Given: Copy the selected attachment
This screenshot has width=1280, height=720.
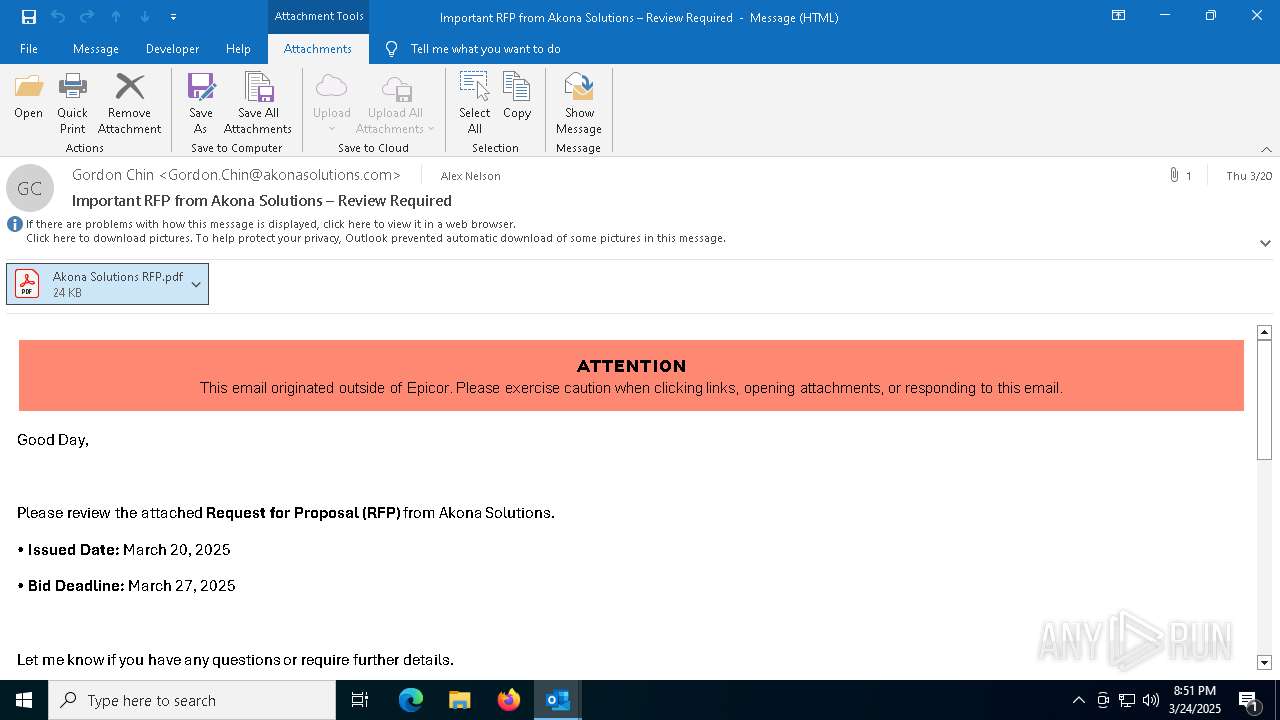Looking at the screenshot, I should (x=517, y=97).
